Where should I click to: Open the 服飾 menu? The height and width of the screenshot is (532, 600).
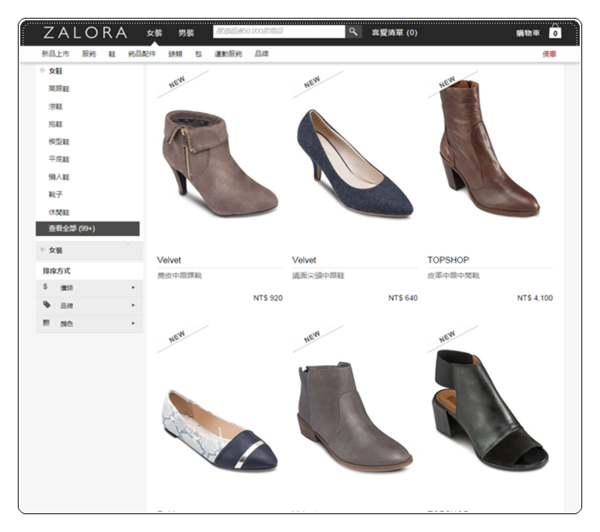coord(89,54)
